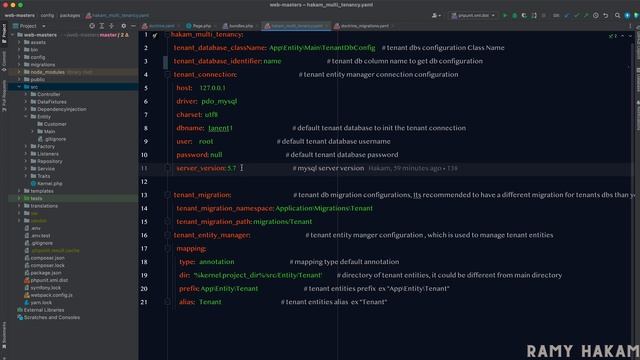Open Project panel settings gear
The height and width of the screenshot is (360, 640).
(x=124, y=26)
